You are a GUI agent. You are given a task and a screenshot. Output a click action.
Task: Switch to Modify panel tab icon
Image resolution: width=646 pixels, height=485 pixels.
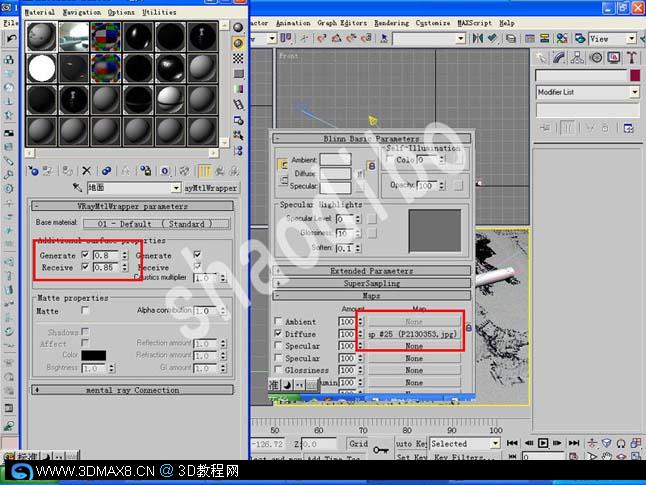tap(559, 58)
